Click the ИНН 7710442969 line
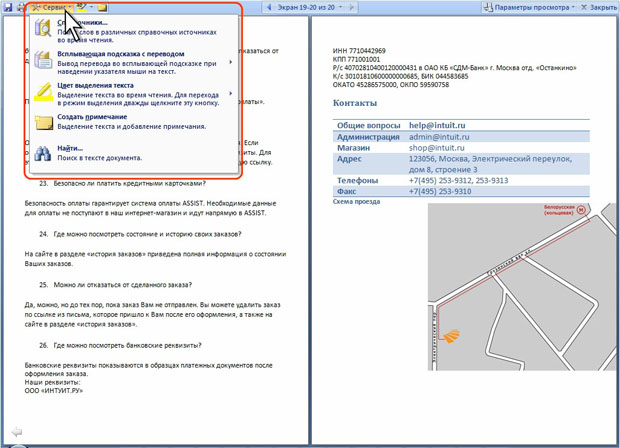 click(x=359, y=51)
